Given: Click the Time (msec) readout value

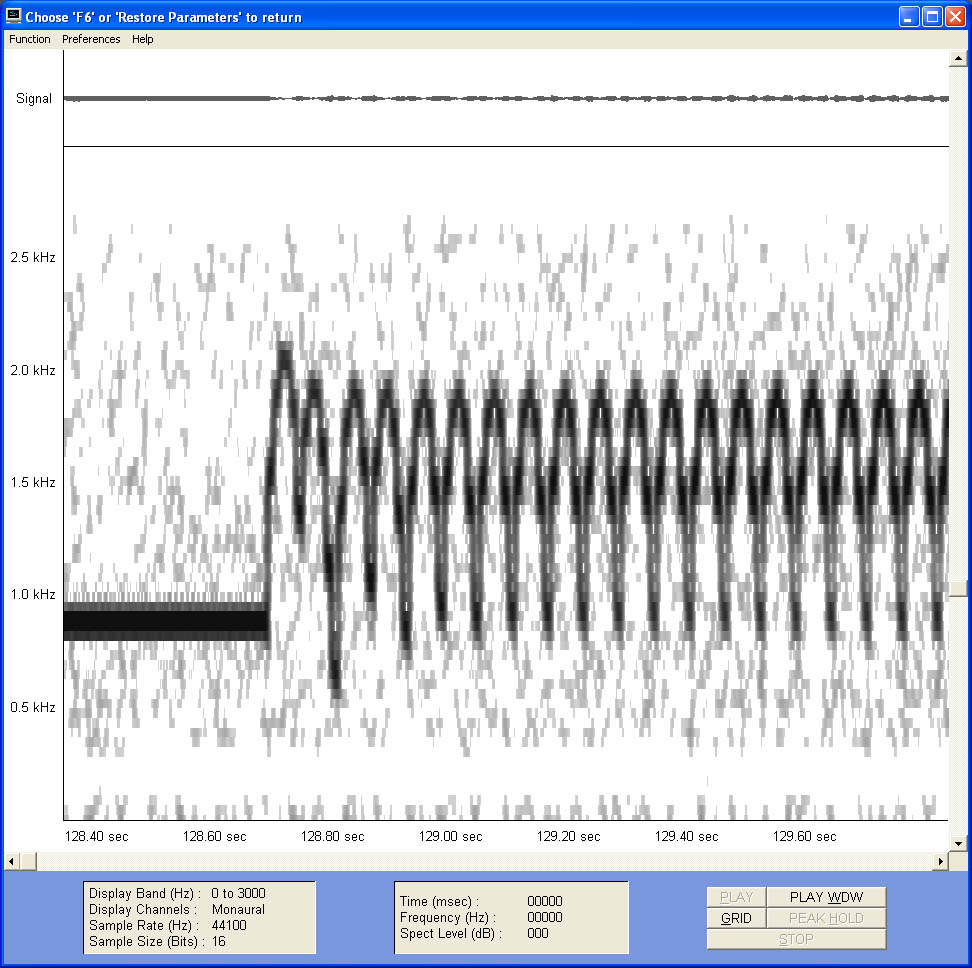Looking at the screenshot, I should [x=545, y=901].
